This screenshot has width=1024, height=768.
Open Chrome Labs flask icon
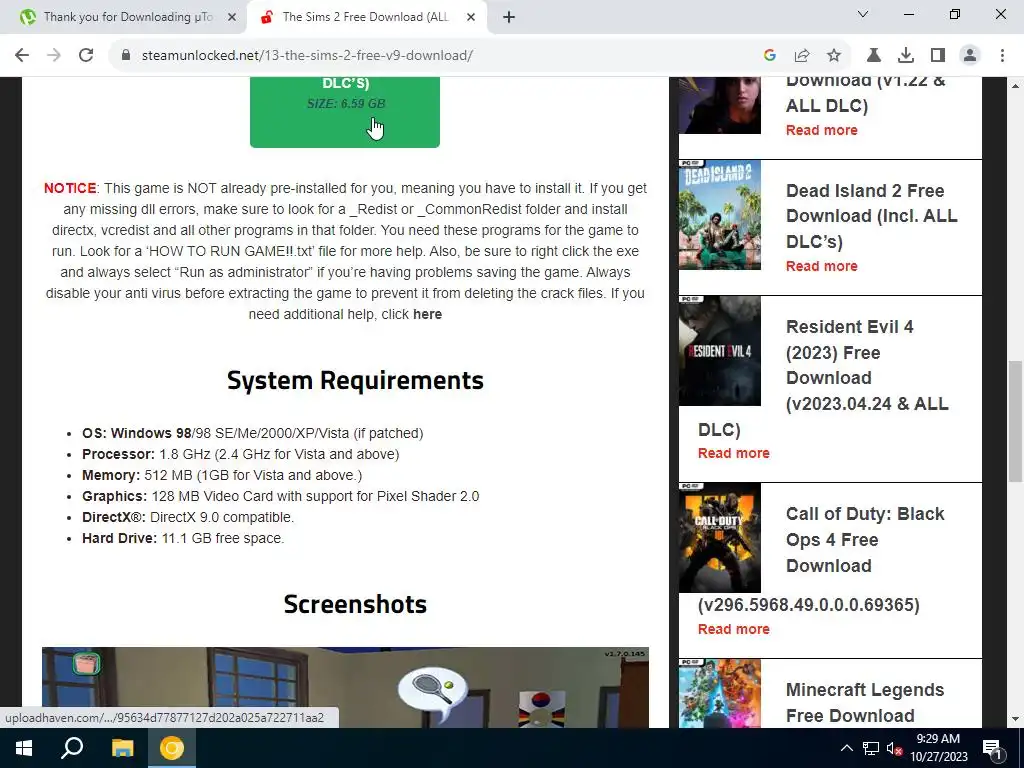[x=873, y=56]
